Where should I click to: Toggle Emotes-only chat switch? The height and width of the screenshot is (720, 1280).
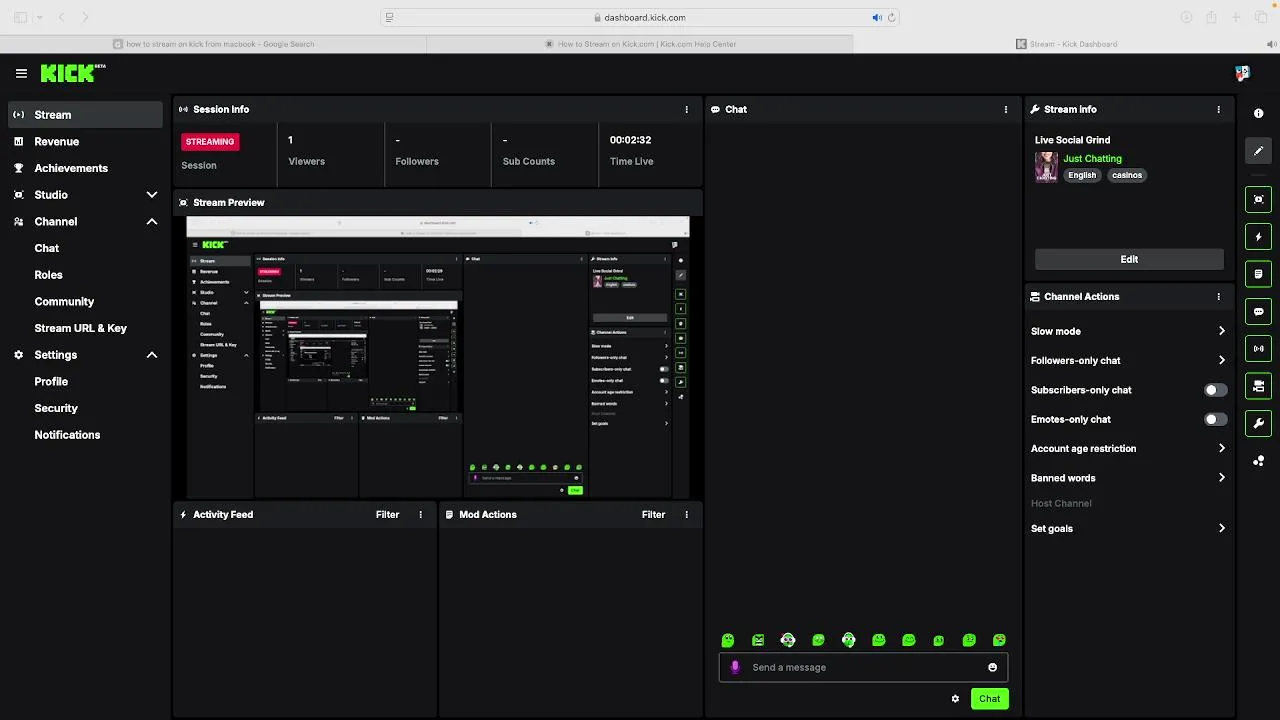[1215, 420]
